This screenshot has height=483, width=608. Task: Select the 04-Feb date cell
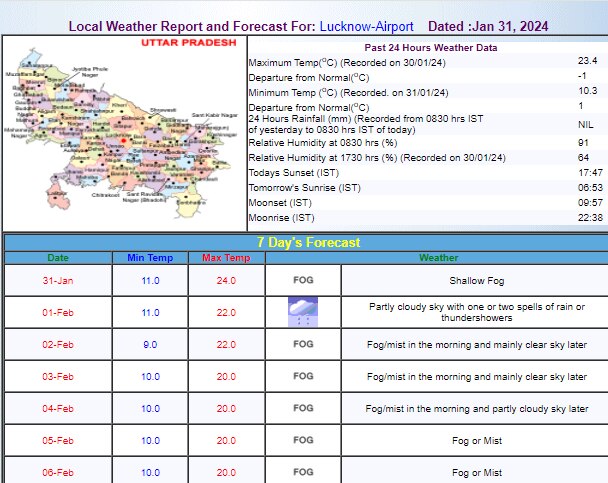(x=58, y=408)
